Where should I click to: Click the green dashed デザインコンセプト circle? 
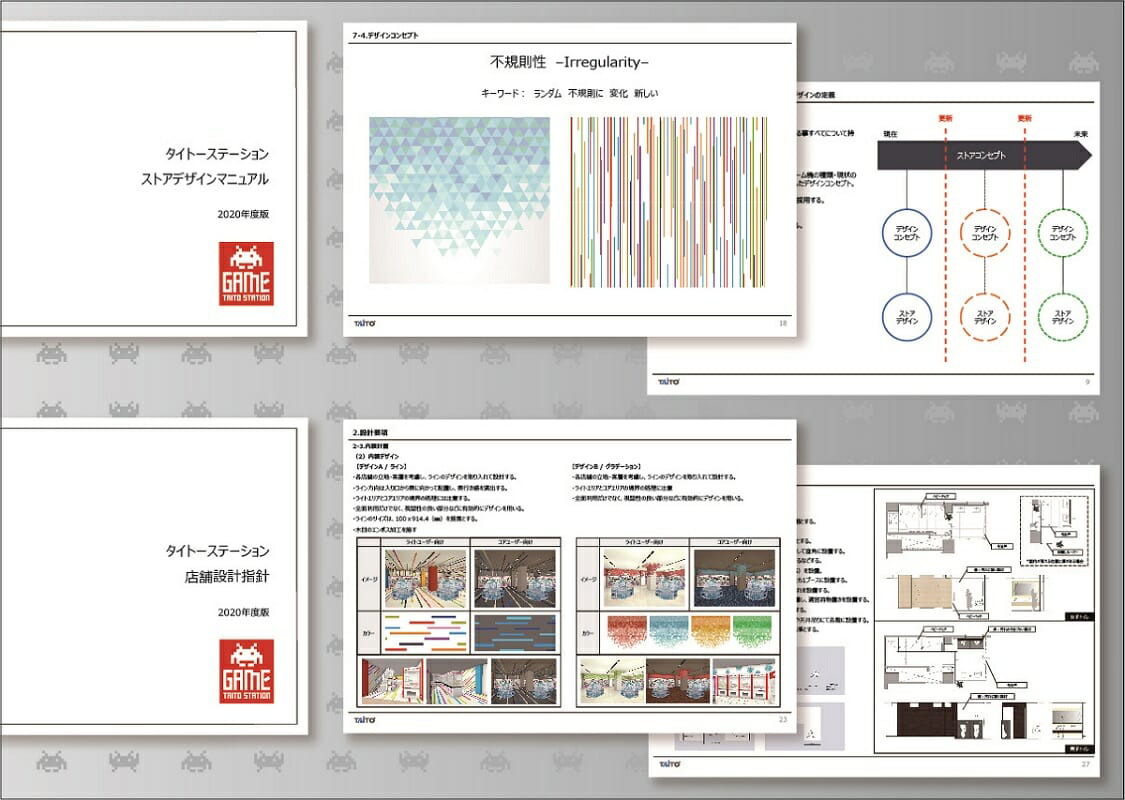point(1064,235)
